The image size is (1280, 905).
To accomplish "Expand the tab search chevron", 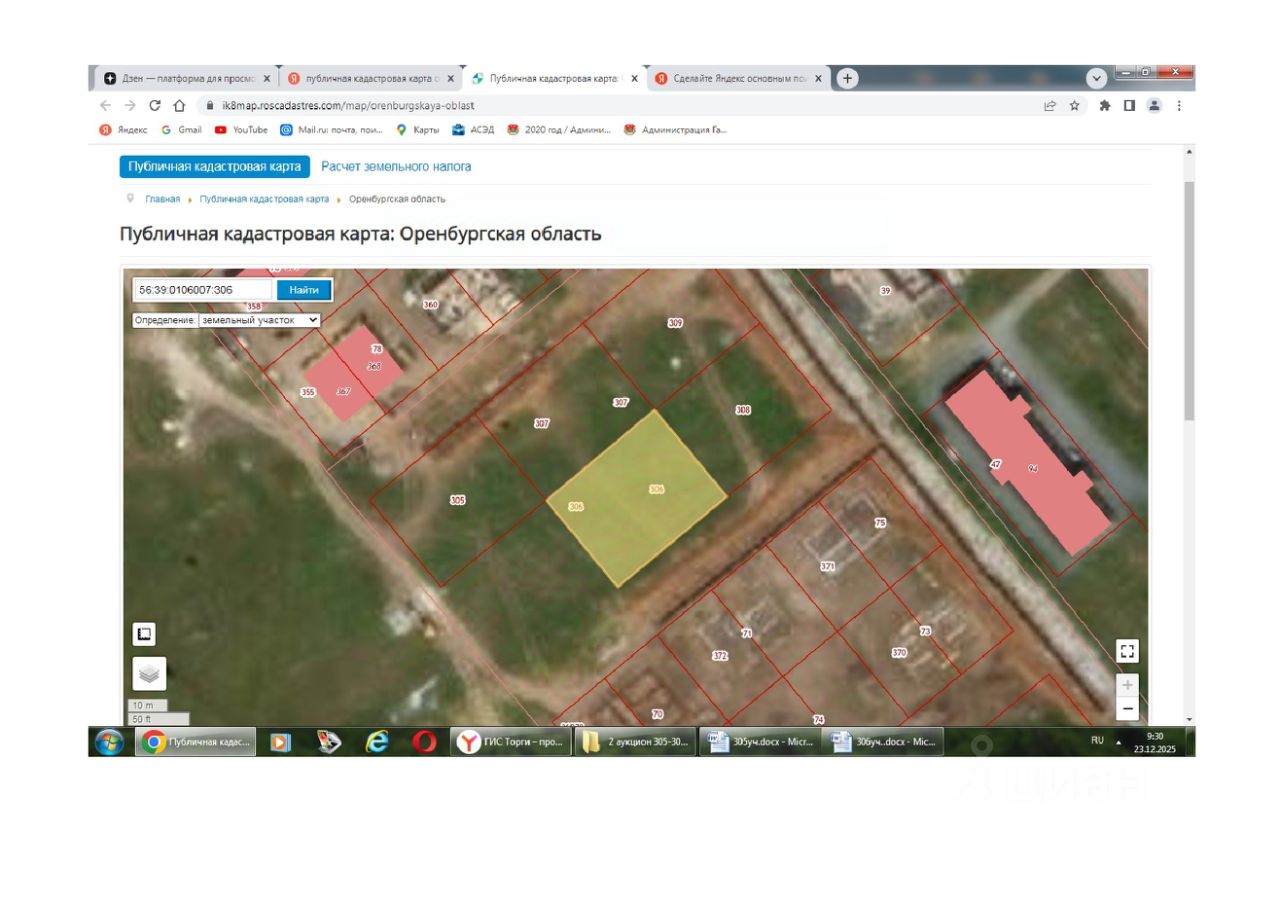I will tap(1097, 78).
